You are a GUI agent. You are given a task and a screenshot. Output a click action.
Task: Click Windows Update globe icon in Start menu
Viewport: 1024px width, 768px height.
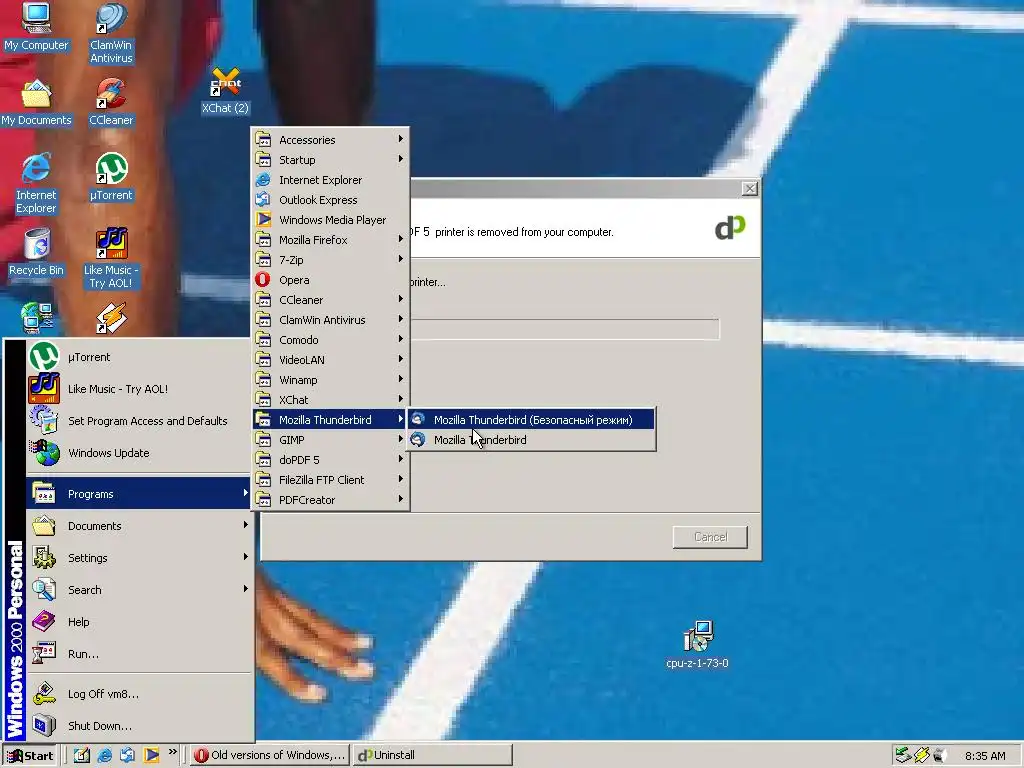point(44,453)
